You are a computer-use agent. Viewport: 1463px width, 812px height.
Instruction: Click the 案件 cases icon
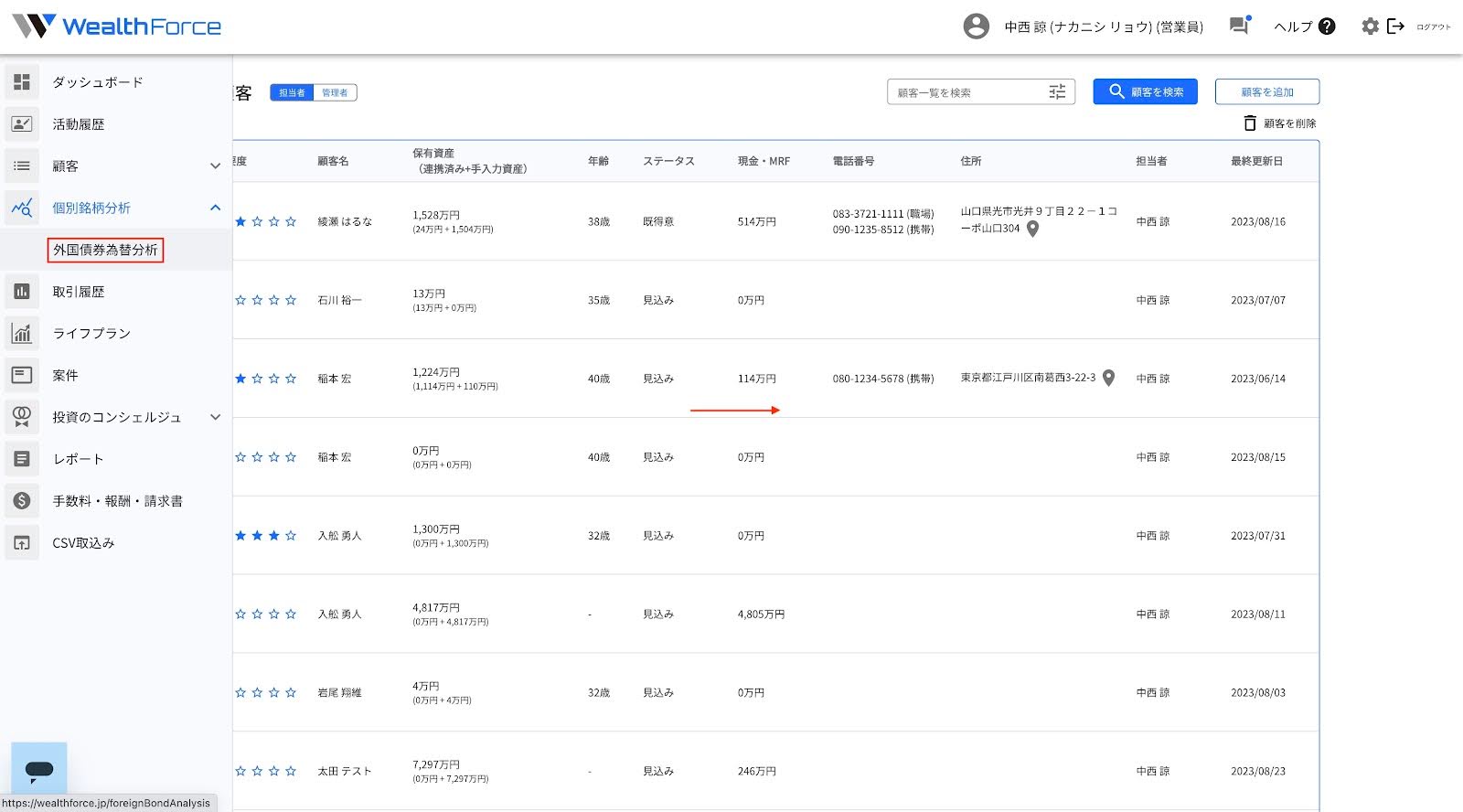(x=22, y=375)
